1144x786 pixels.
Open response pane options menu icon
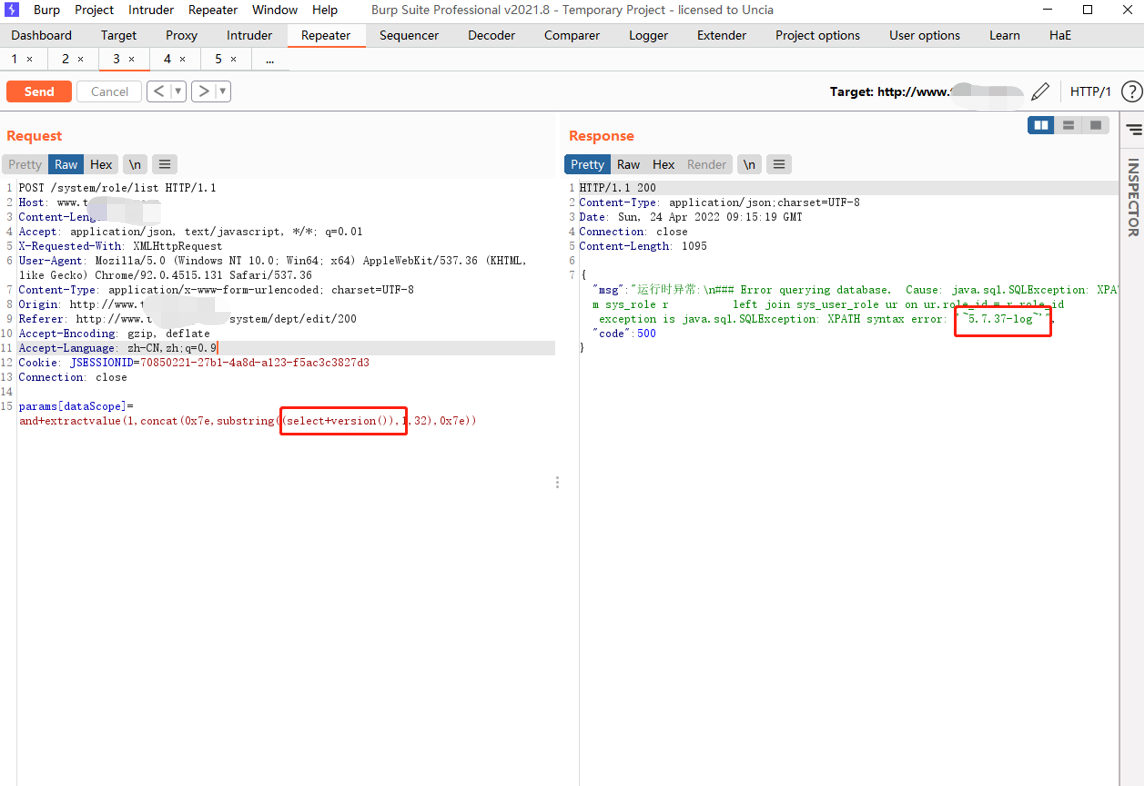779,164
